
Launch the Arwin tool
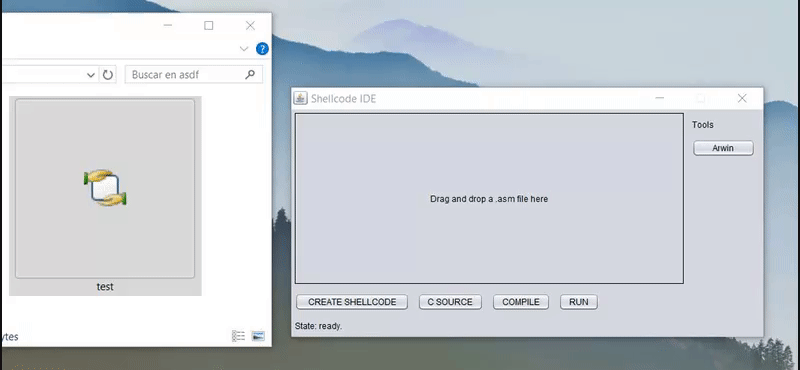click(x=723, y=149)
